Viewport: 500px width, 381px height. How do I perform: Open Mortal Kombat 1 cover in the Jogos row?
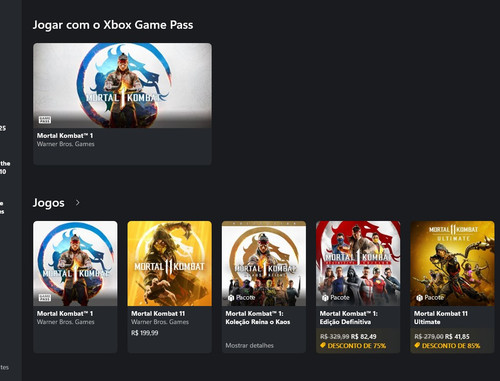coord(75,263)
